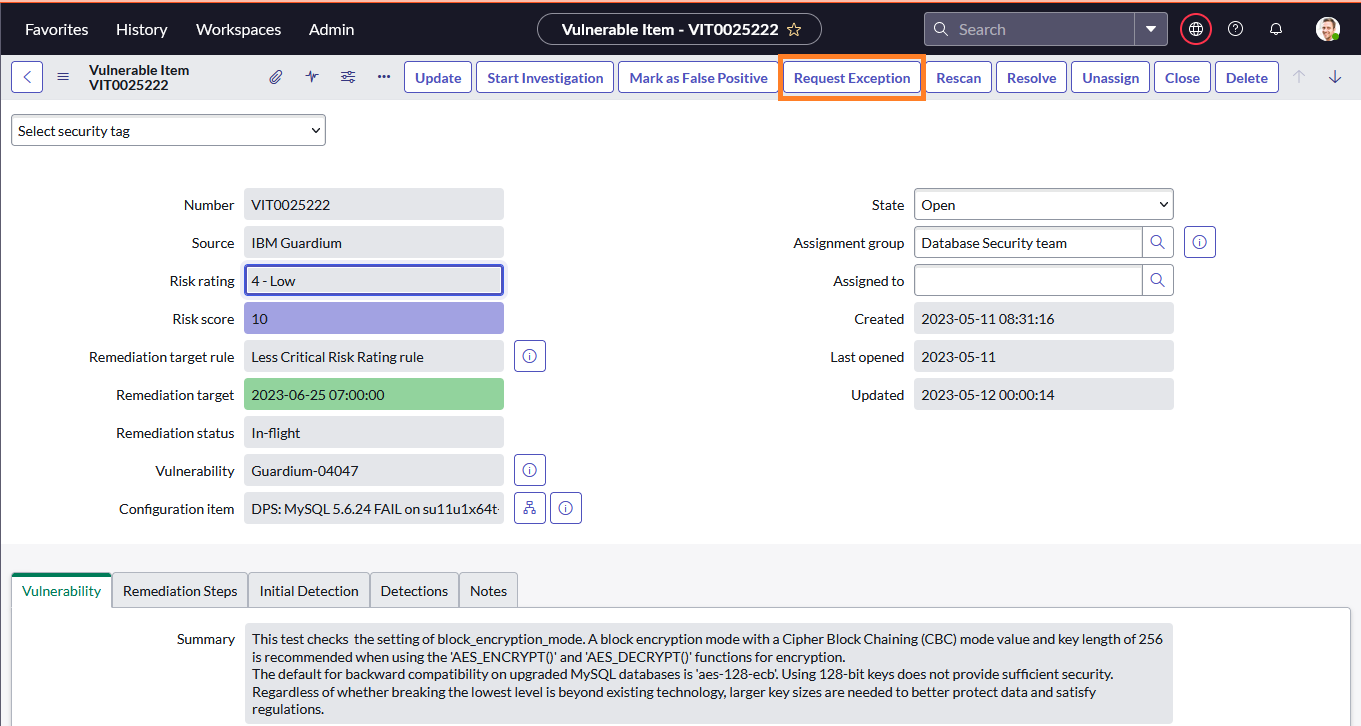Open the Select security tag dropdown
The width and height of the screenshot is (1361, 726).
point(167,130)
